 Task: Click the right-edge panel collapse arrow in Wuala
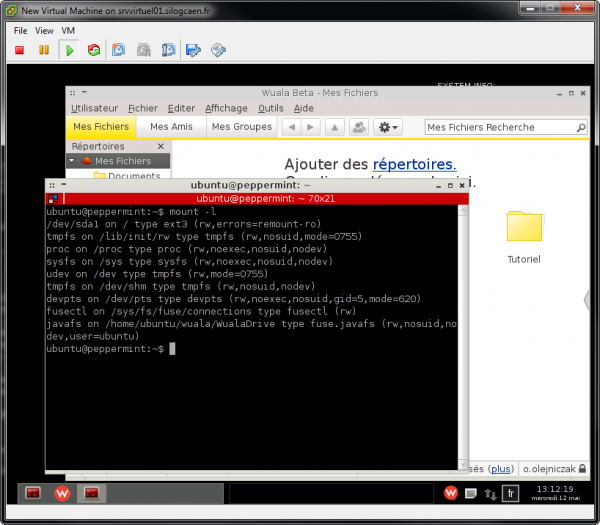586,299
